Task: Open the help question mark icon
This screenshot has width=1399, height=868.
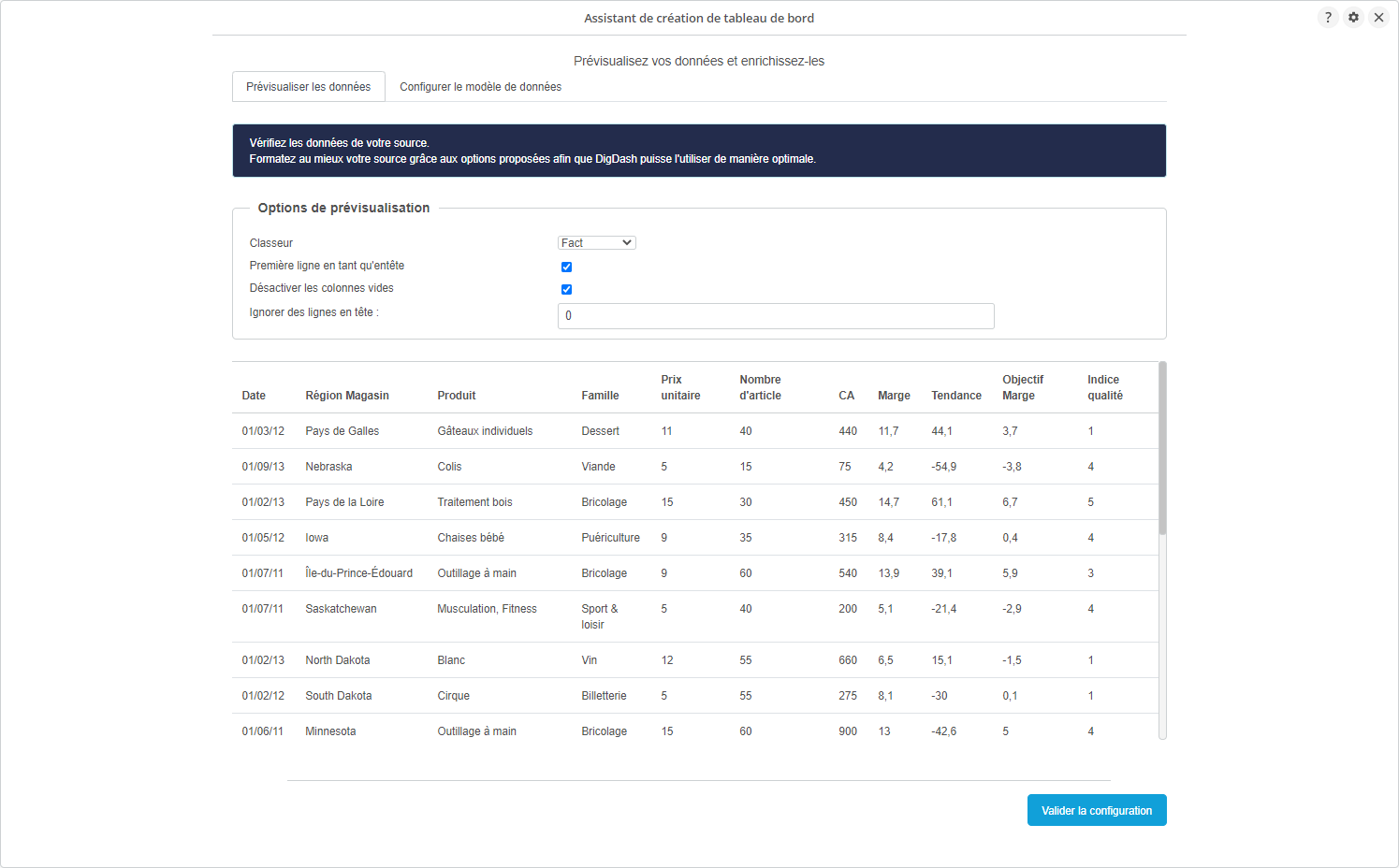Action: (x=1328, y=18)
